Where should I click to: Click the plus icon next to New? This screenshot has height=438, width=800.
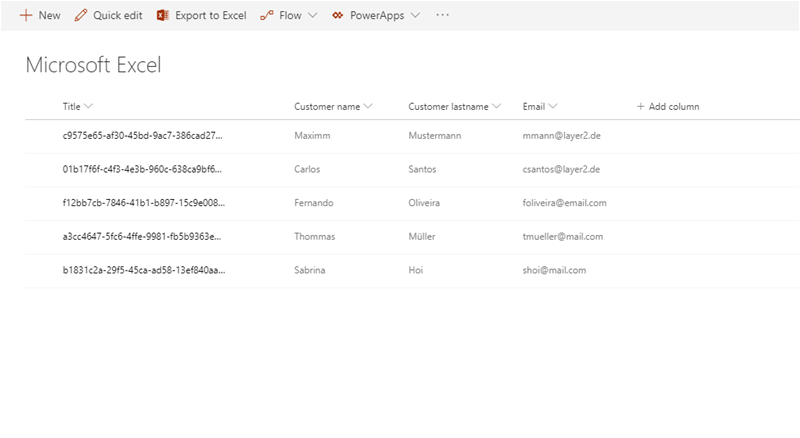click(26, 16)
